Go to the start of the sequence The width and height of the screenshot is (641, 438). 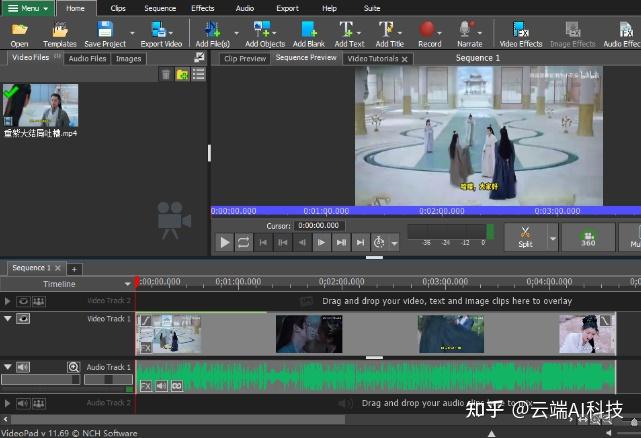click(263, 242)
